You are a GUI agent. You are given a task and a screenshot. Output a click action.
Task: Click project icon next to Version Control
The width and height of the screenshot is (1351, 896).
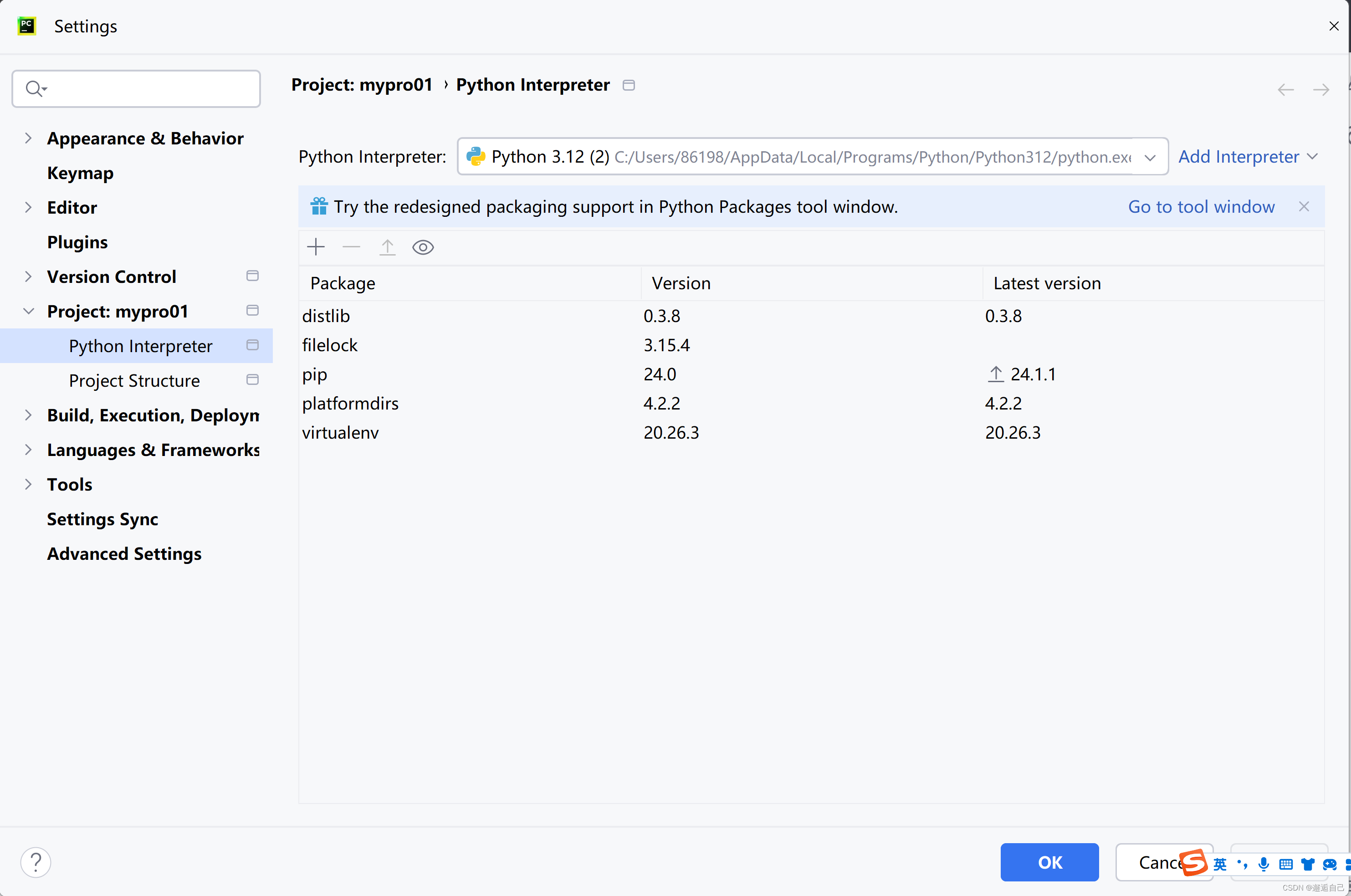tap(252, 276)
